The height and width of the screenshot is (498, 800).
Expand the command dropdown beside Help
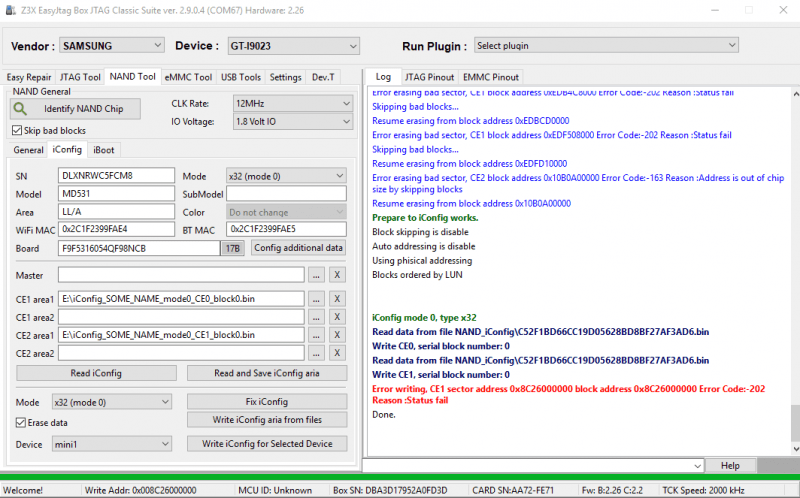(x=698, y=466)
